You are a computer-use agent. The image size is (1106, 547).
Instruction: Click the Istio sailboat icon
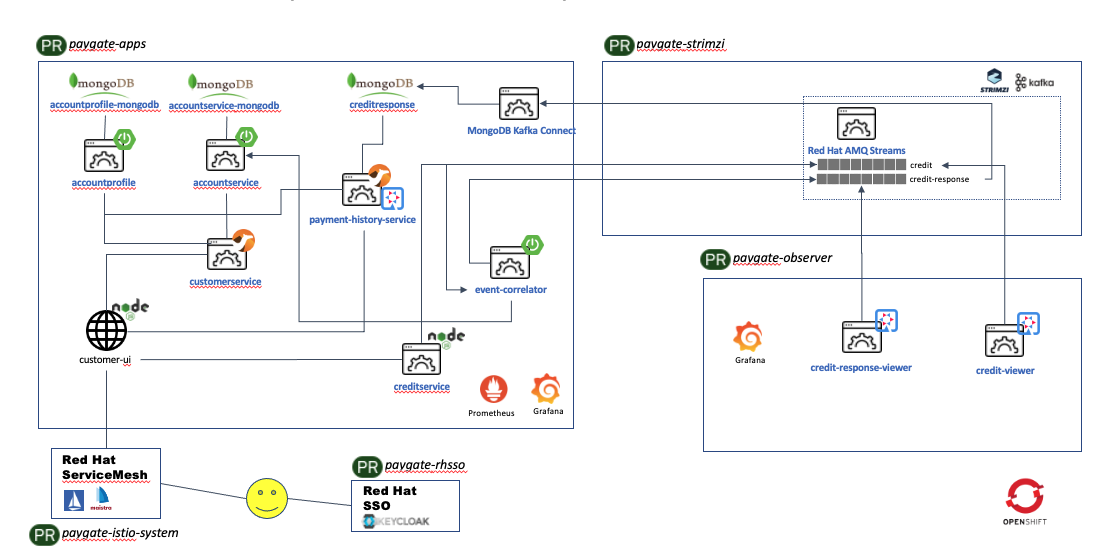pyautogui.click(x=75, y=499)
